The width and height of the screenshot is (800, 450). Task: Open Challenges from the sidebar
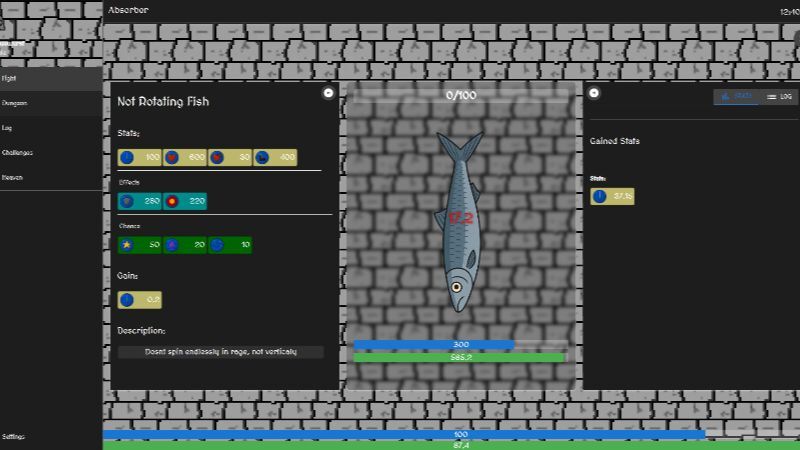18,153
